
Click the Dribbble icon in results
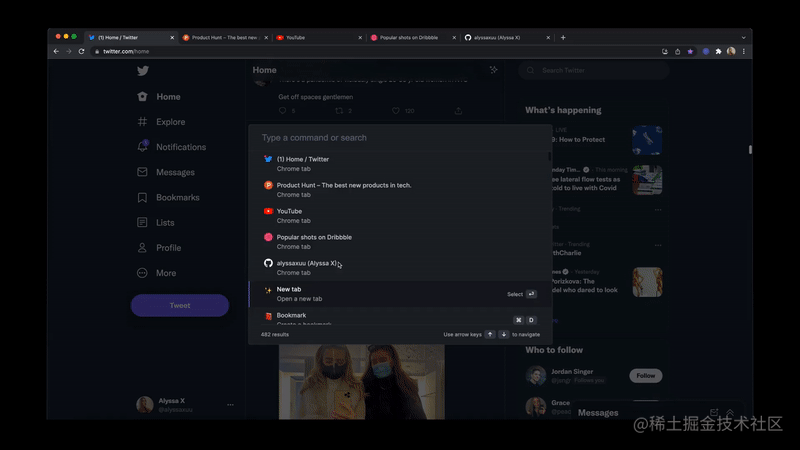tap(268, 237)
